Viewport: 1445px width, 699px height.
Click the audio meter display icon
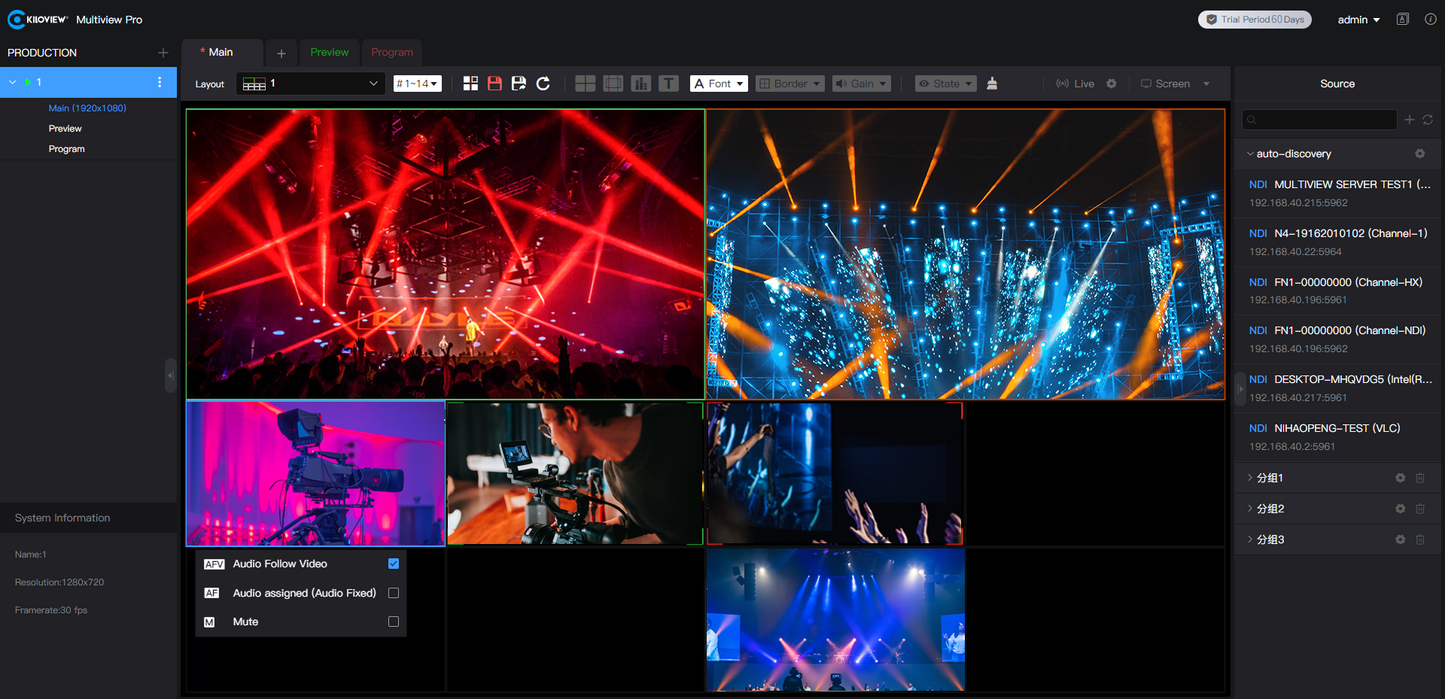(641, 83)
